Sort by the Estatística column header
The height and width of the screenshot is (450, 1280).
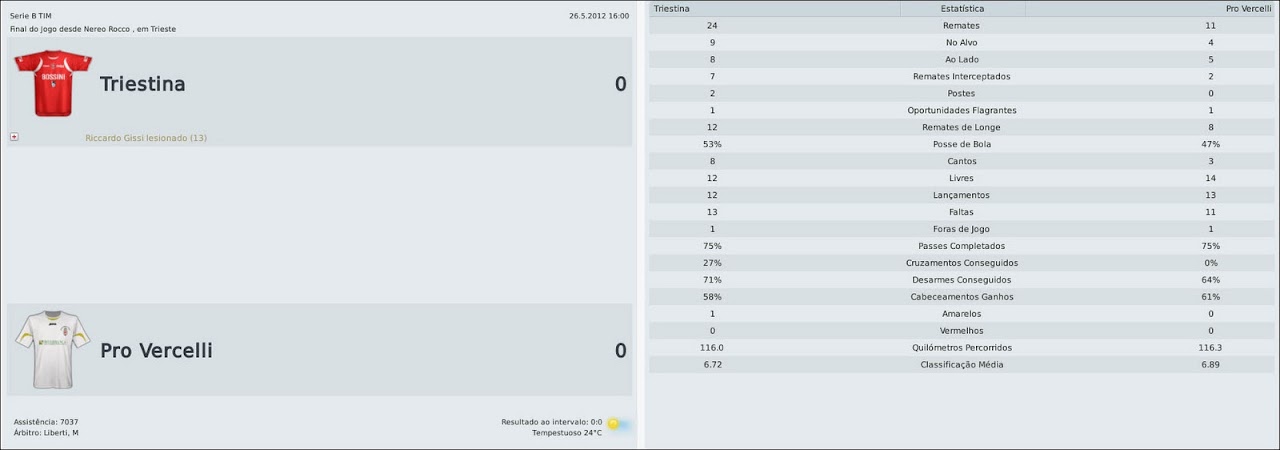(x=962, y=8)
